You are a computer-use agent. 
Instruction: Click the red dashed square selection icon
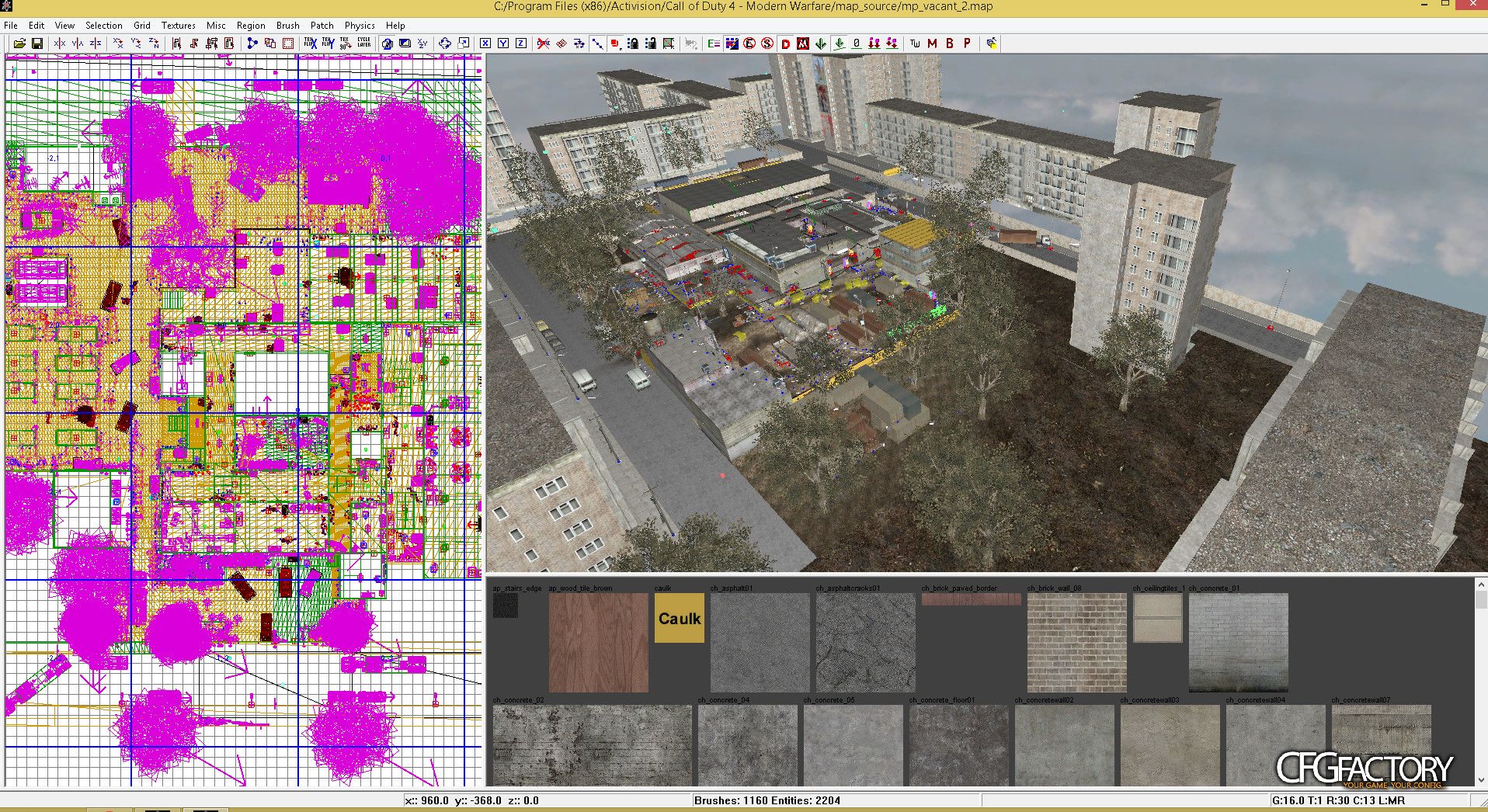287,43
